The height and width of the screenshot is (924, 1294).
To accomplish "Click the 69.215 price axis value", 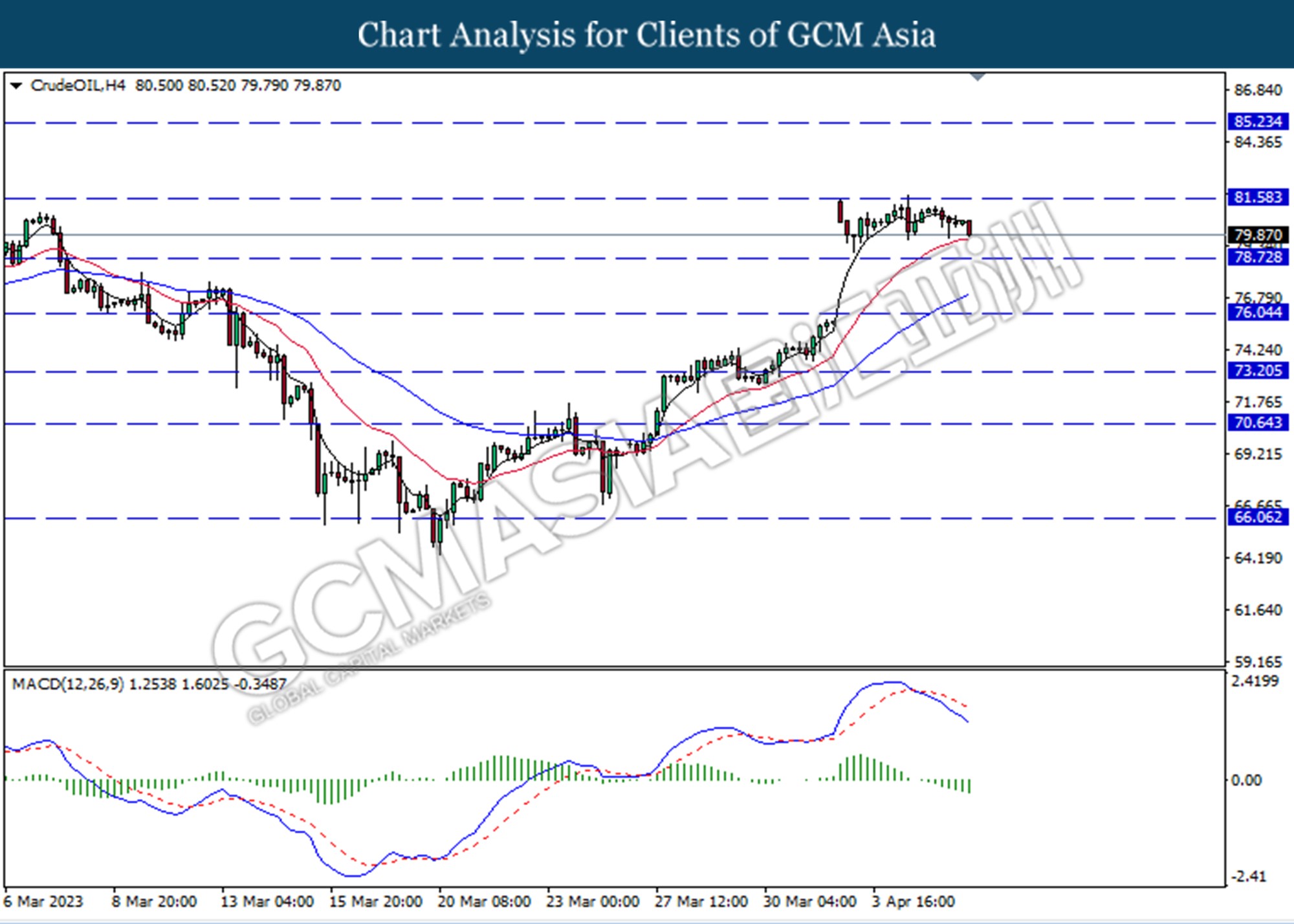I will [1258, 454].
